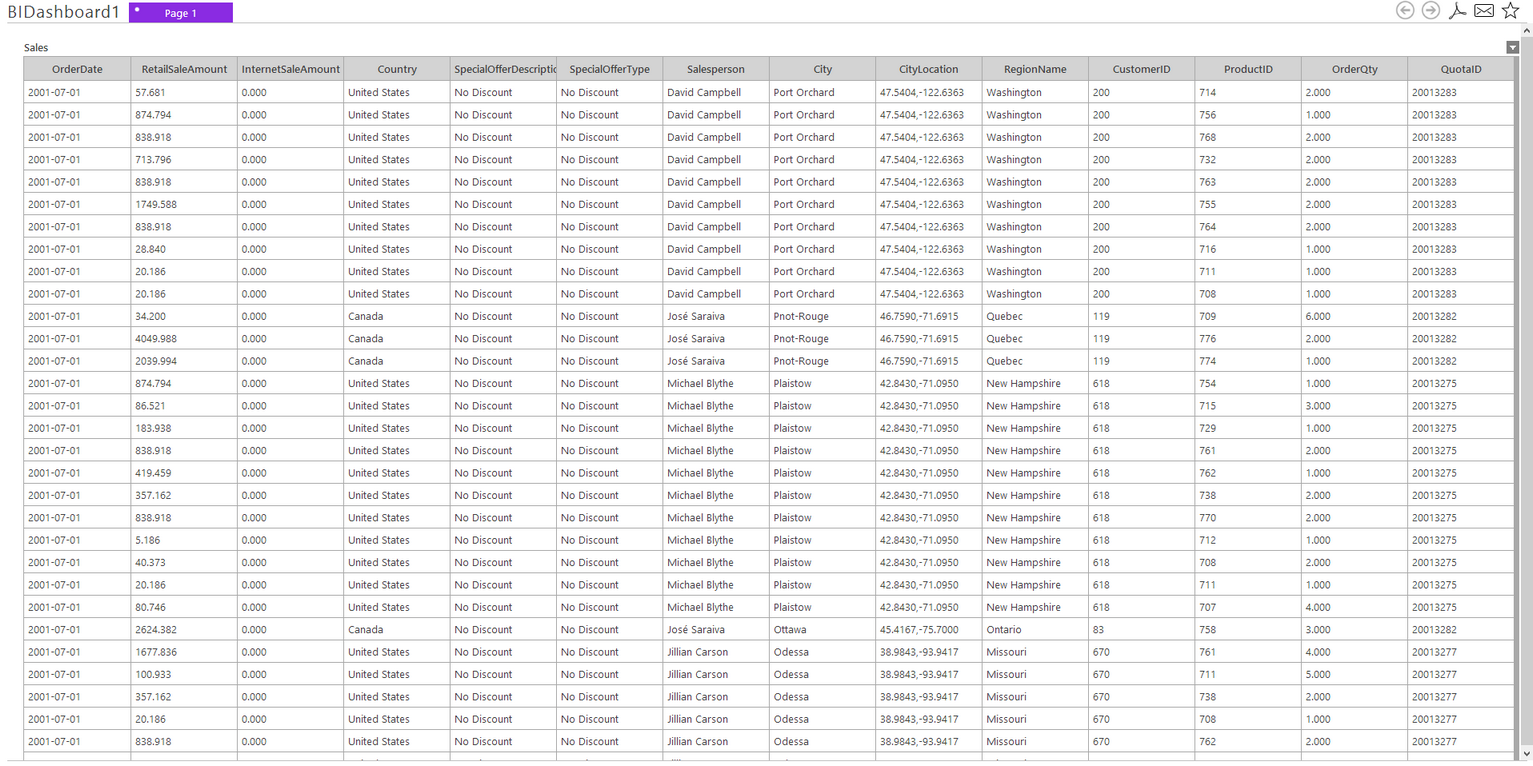Click the ProductID cell 732

click(x=1248, y=159)
